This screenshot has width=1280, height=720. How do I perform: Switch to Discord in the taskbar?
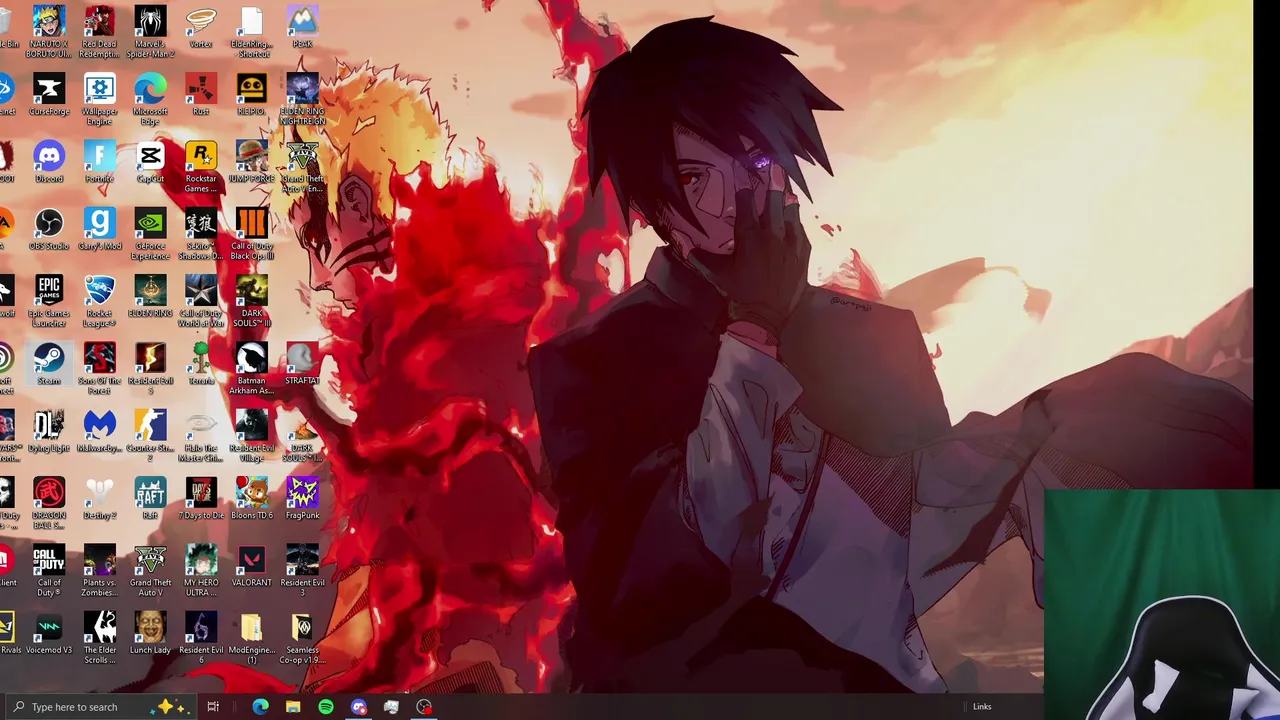tap(359, 707)
